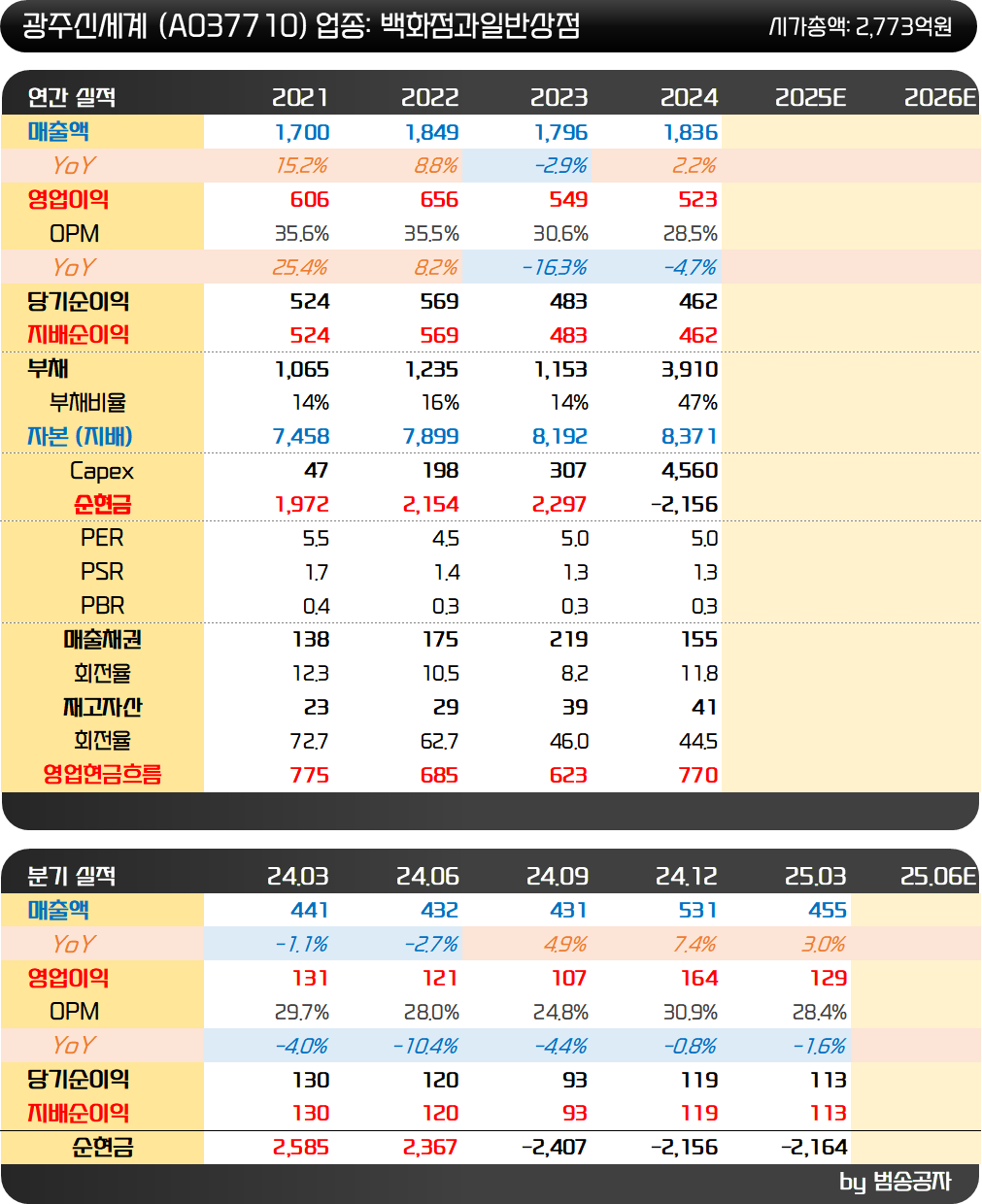The width and height of the screenshot is (982, 1204).
Task: Click the quarterly OPM 29.7% cell
Action: [x=302, y=1013]
